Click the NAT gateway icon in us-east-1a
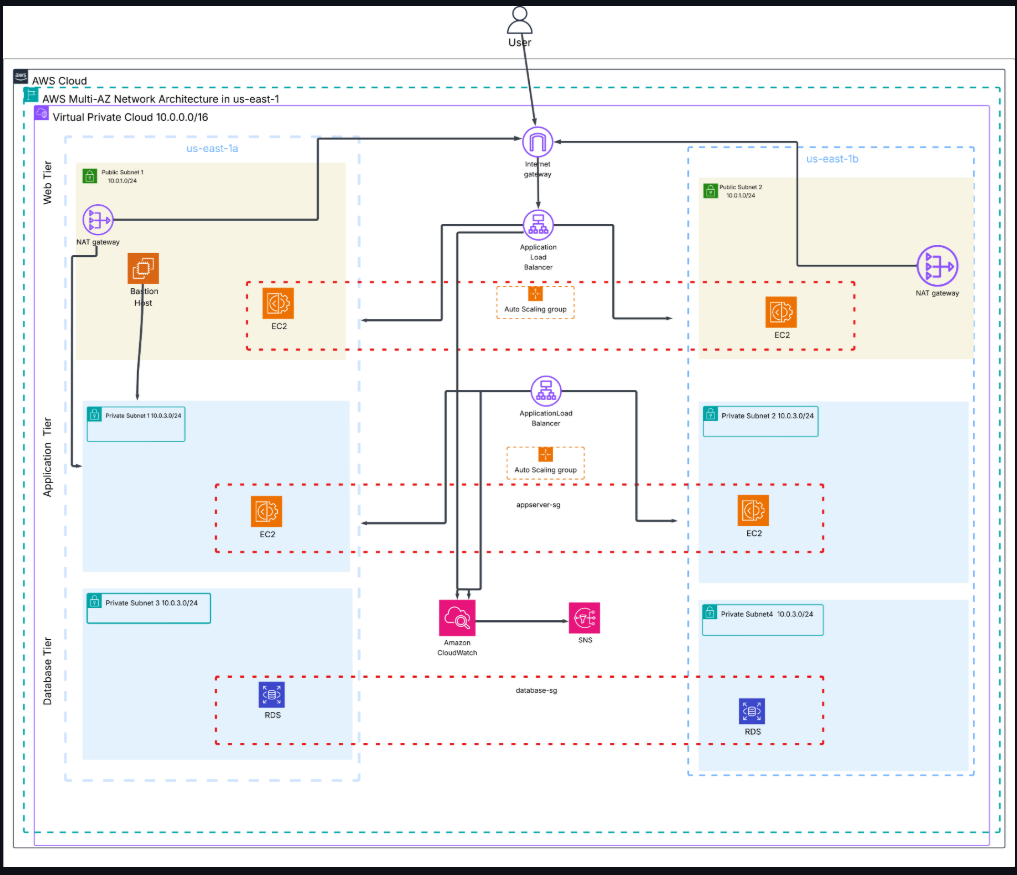Image resolution: width=1017 pixels, height=875 pixels. pyautogui.click(x=98, y=219)
